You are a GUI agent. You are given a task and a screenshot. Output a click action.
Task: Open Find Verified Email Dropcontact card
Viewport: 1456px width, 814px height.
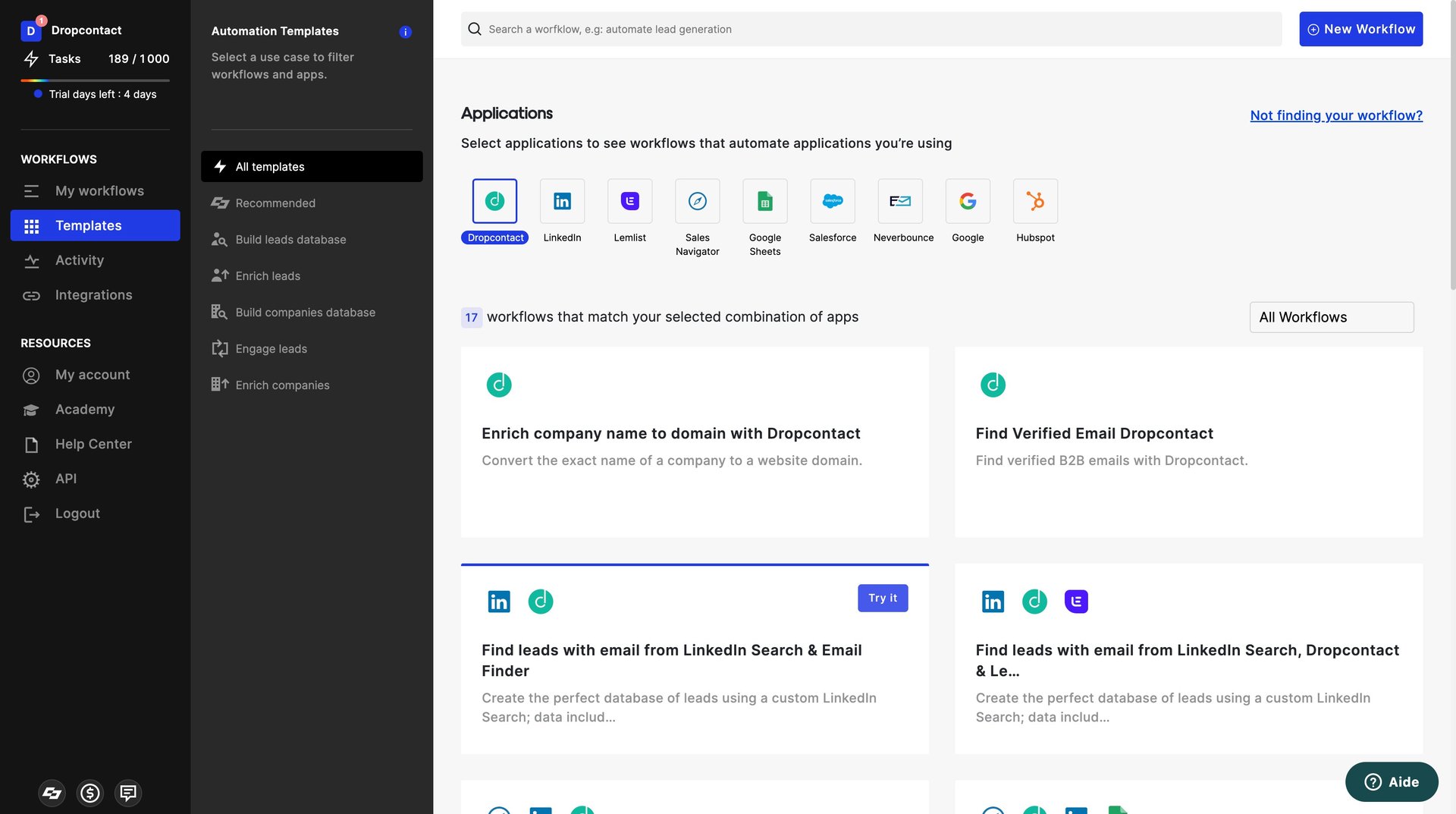1188,442
